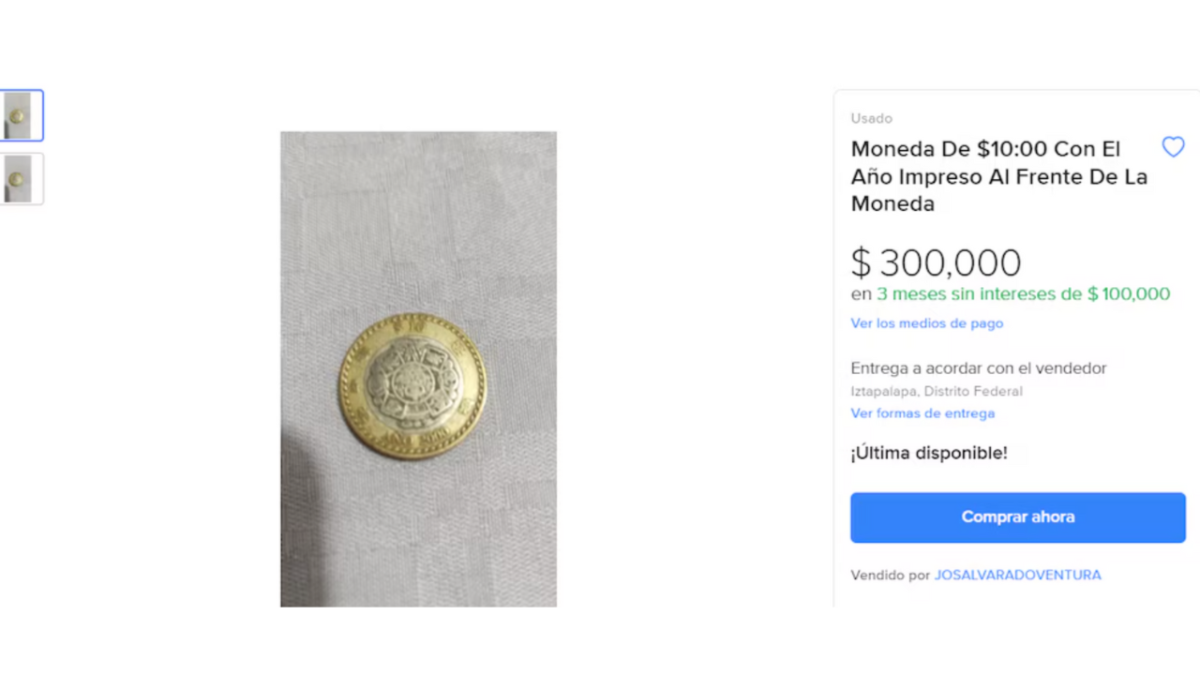The width and height of the screenshot is (1200, 675).
Task: Click Entrega a acordar con el vendedor
Action: (x=978, y=368)
